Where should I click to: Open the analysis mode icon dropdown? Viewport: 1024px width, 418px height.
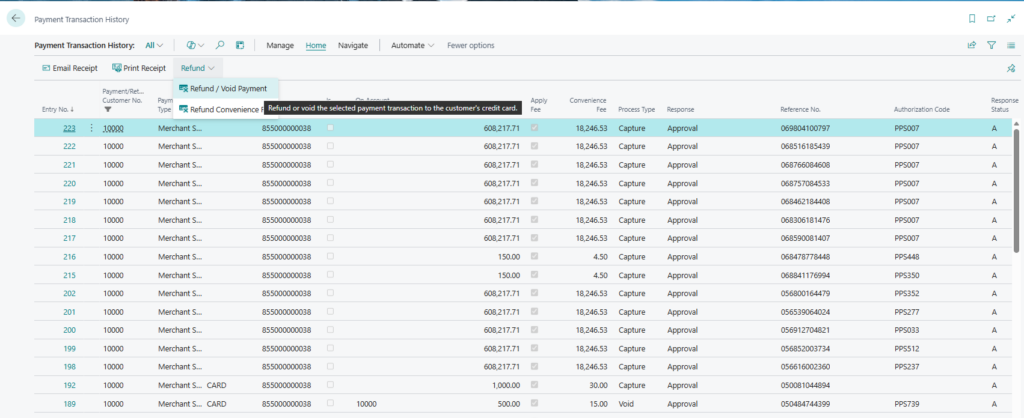[195, 46]
